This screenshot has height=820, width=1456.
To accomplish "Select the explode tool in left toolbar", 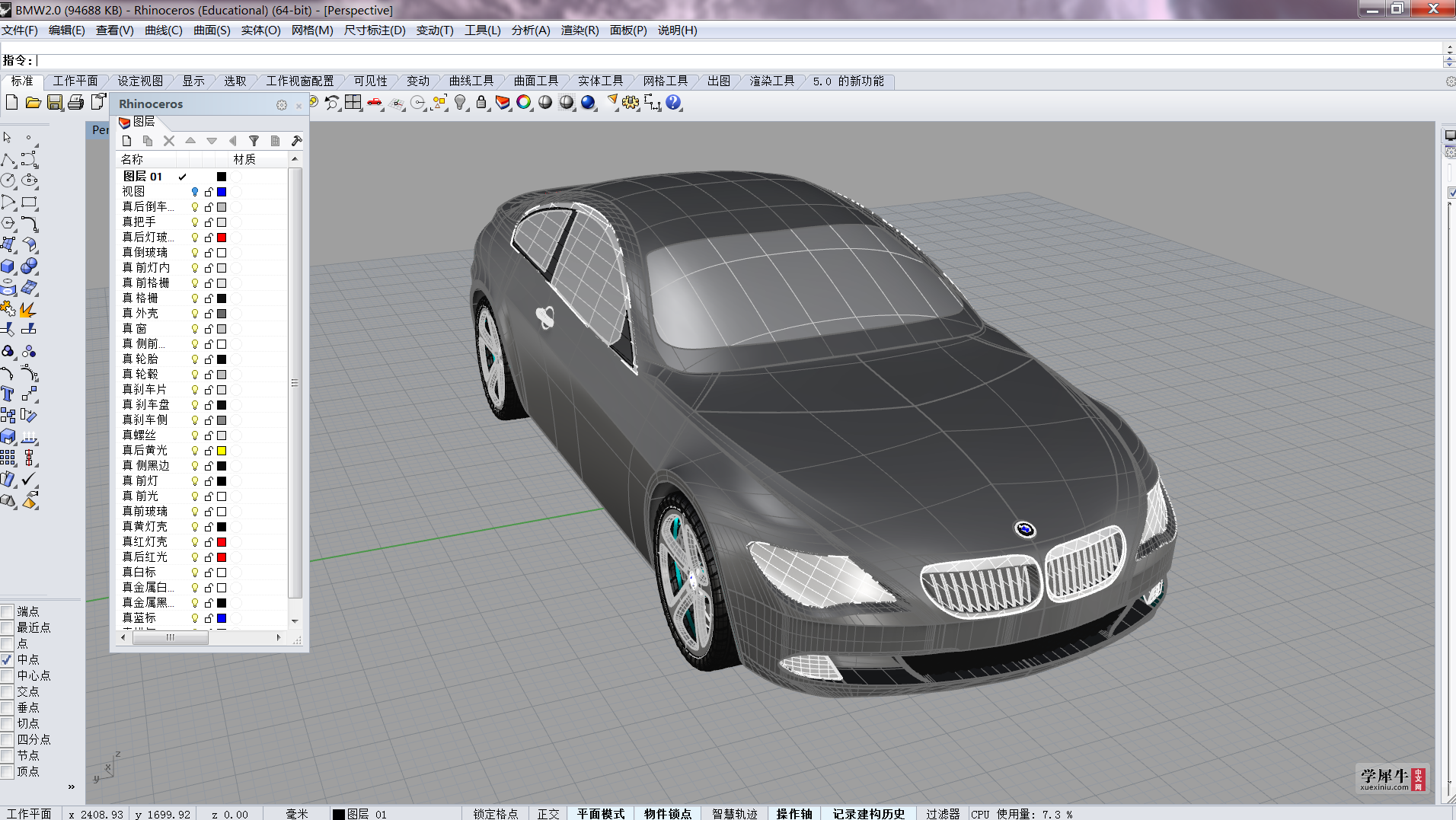I will (28, 309).
